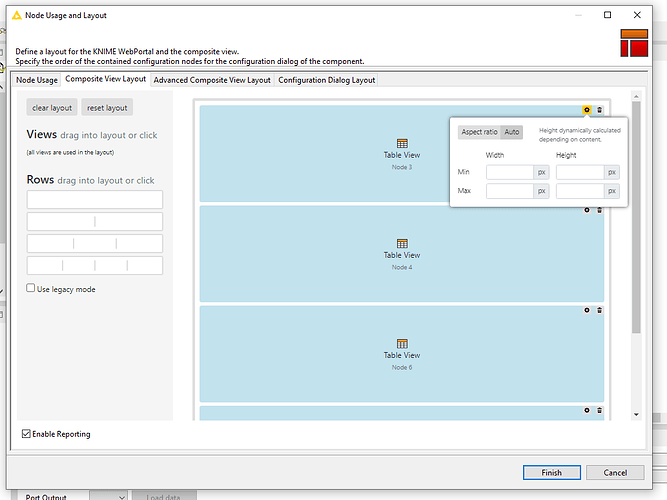This screenshot has width=667, height=500.
Task: Open settings gear for Table View Node 3
Action: click(587, 110)
